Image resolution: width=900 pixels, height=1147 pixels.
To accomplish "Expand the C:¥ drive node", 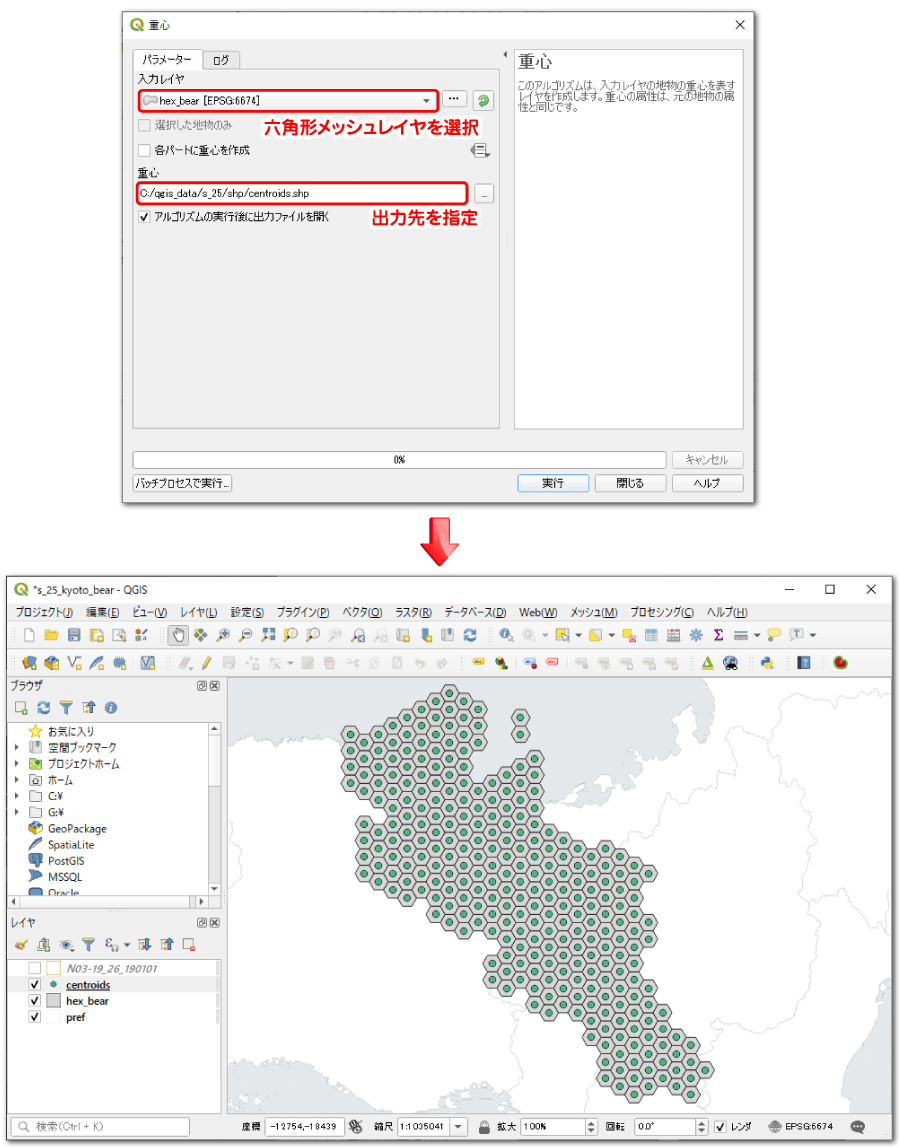I will coord(17,796).
